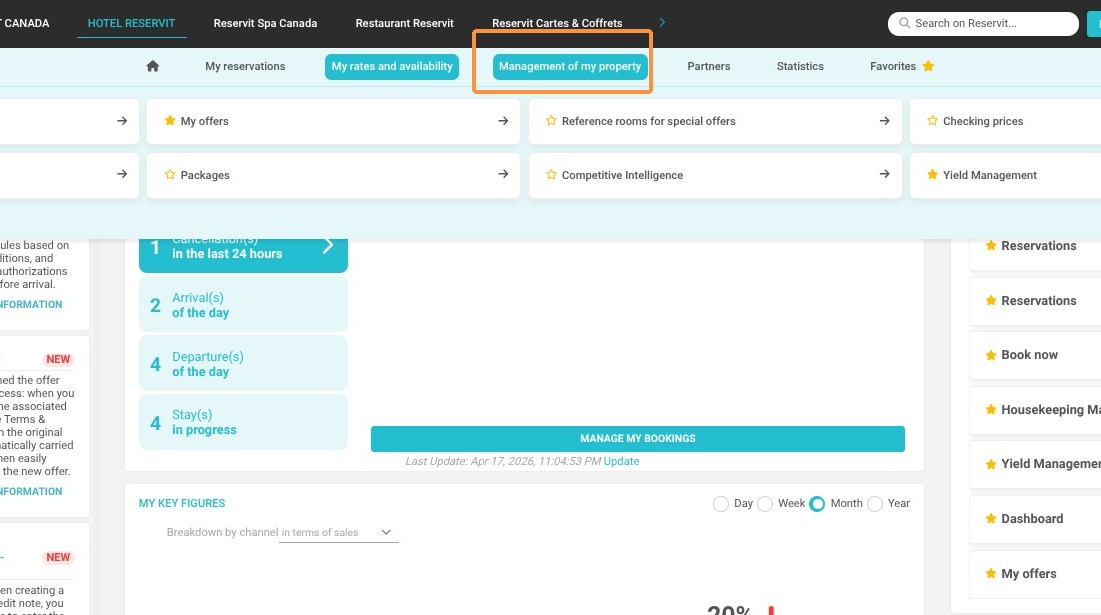Star the Competitive Intelligence card
This screenshot has height=615, width=1101.
[x=551, y=175]
